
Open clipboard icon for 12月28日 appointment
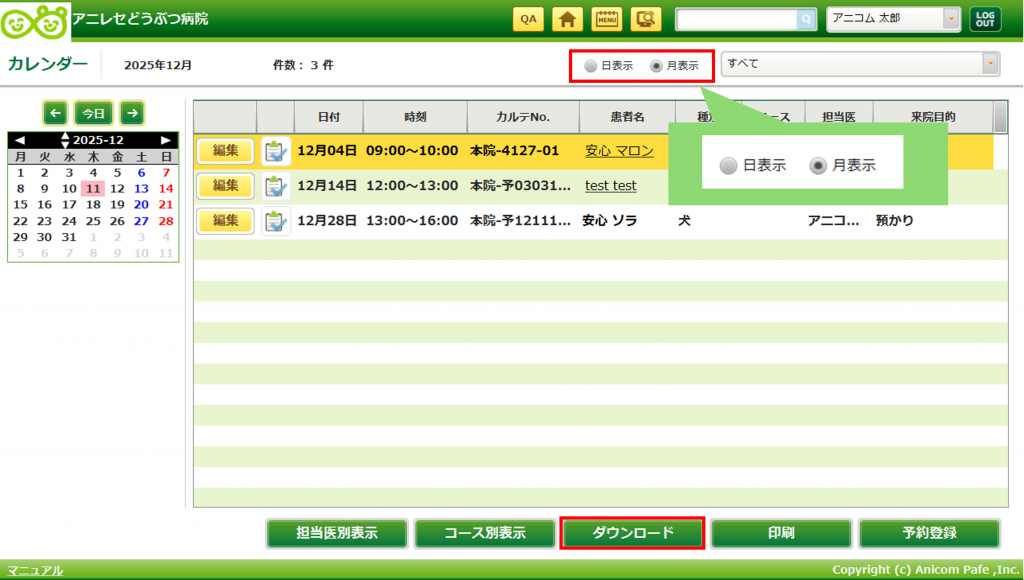click(275, 221)
